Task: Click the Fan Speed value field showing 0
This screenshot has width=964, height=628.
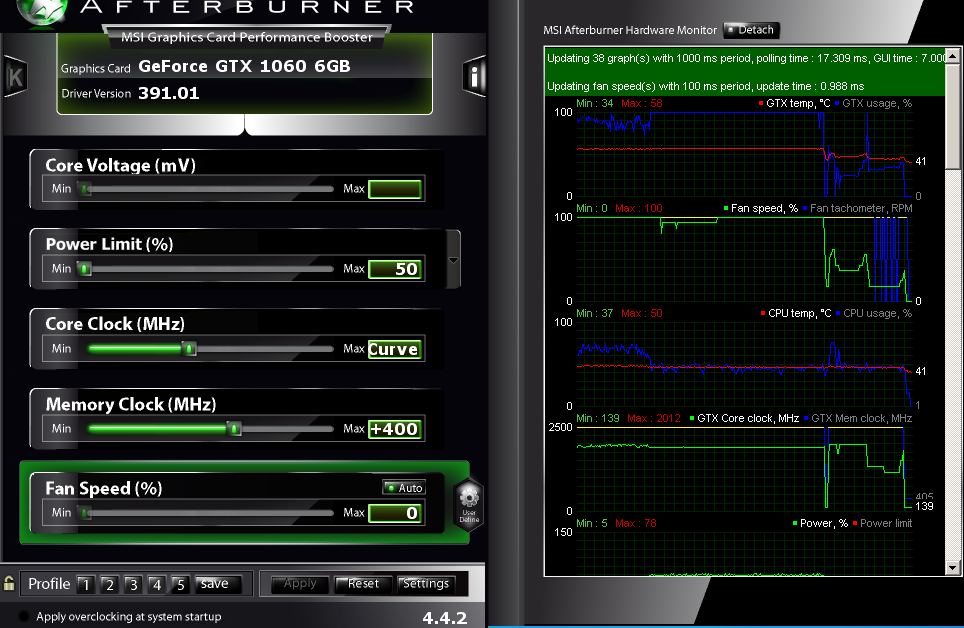Action: (395, 512)
